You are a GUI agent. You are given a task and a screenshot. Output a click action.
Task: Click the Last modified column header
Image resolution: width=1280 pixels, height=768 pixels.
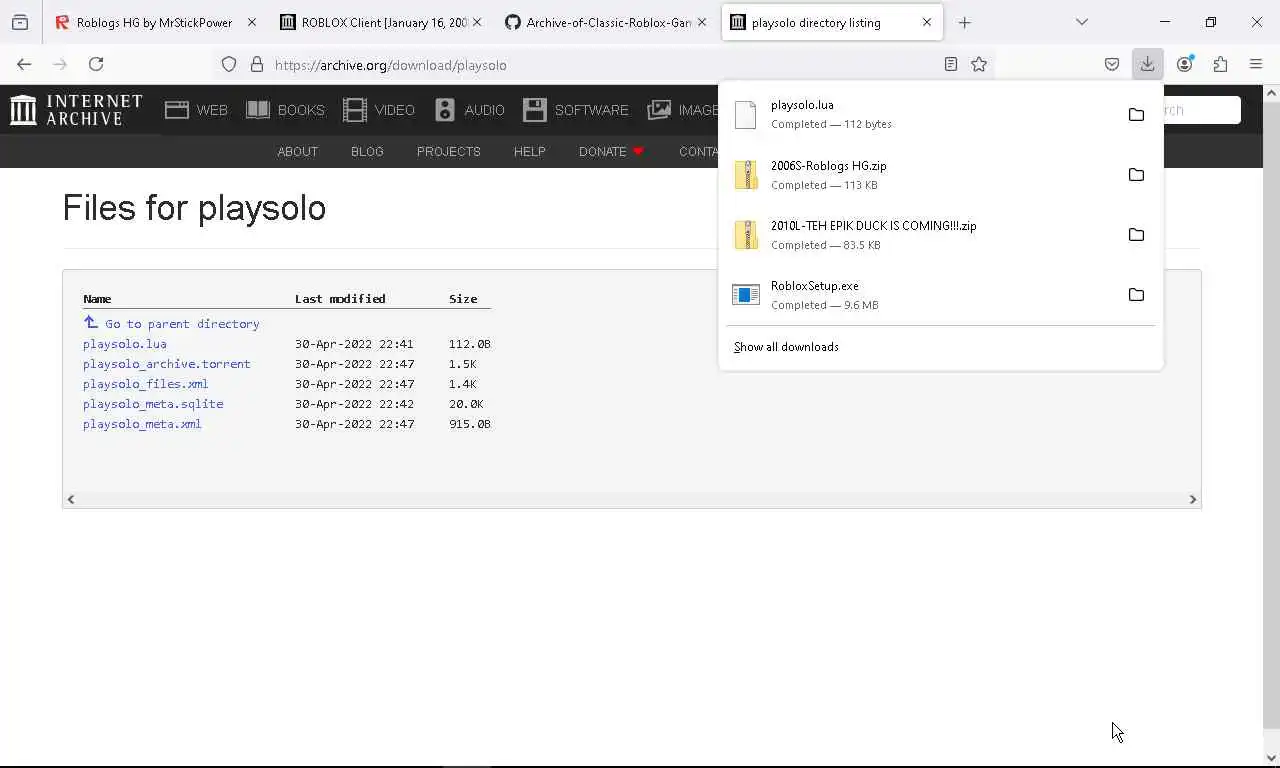tap(340, 299)
